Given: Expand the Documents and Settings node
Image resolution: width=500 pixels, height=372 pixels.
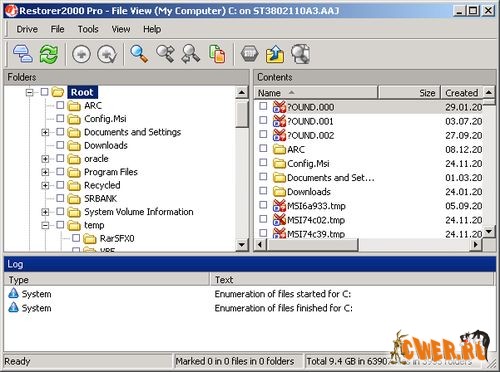Looking at the screenshot, I should 45,132.
